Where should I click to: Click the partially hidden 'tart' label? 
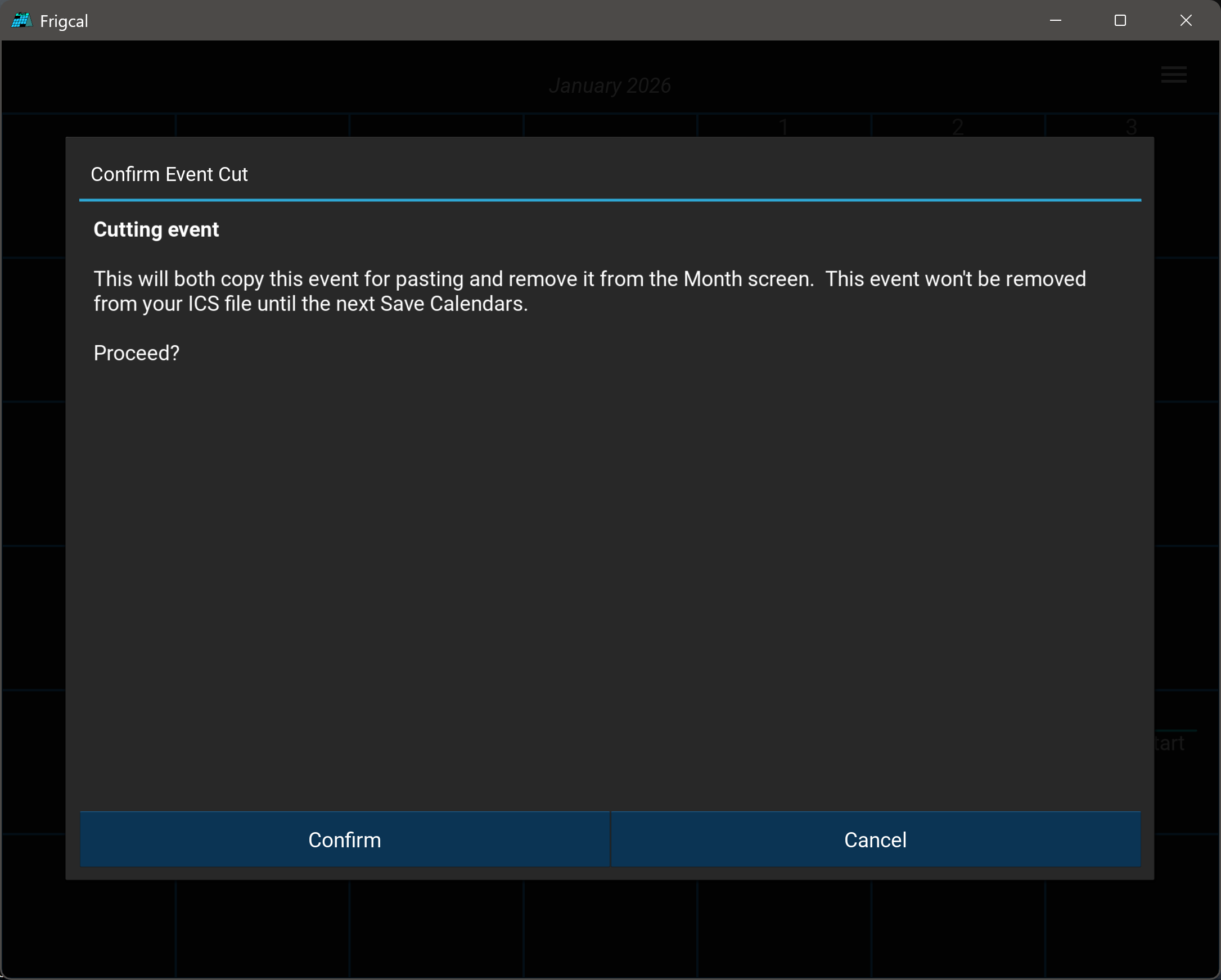pyautogui.click(x=1169, y=743)
